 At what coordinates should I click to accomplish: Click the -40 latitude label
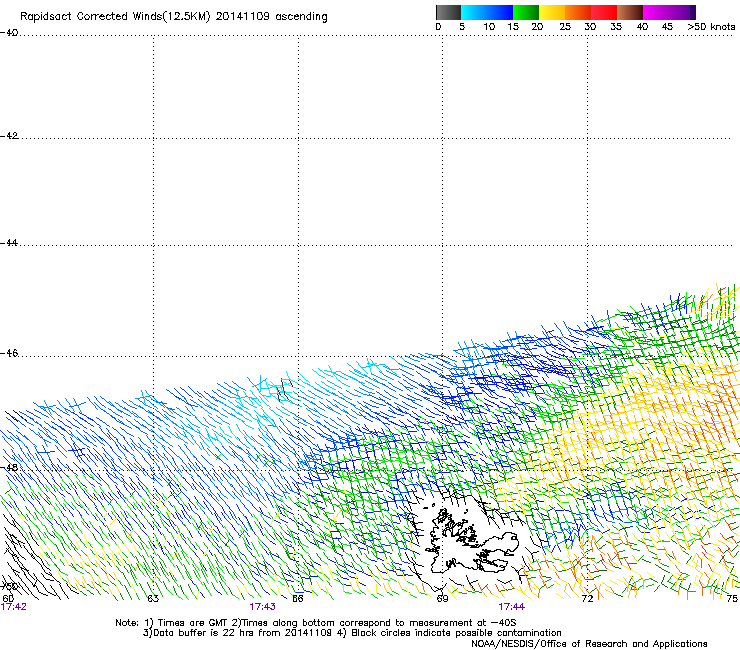click(9, 33)
